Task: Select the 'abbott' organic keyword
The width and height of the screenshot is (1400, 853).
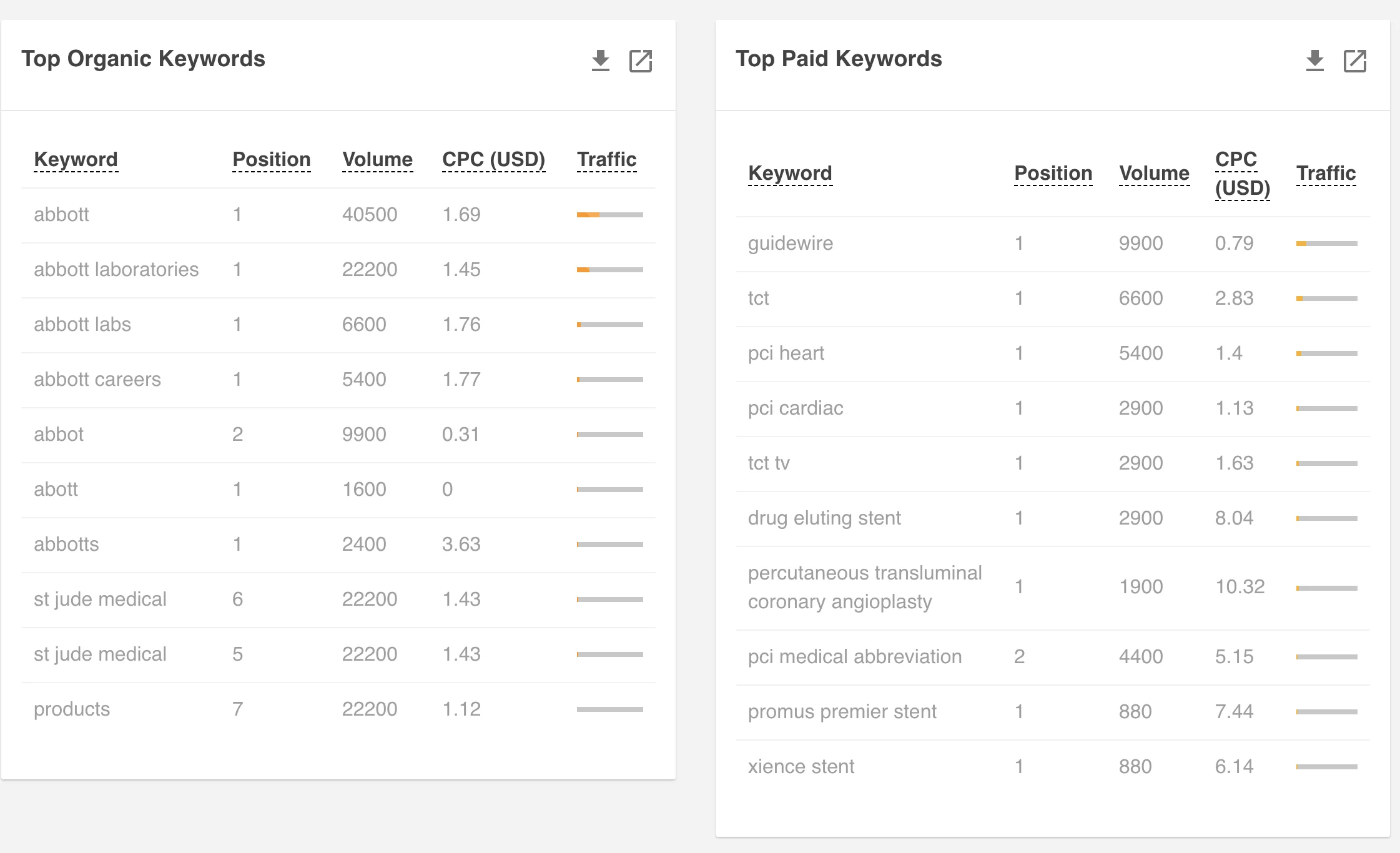Action: pyautogui.click(x=61, y=215)
